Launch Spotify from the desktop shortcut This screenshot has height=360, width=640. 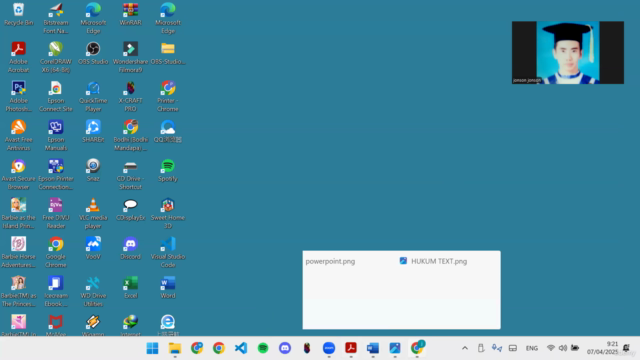pyautogui.click(x=168, y=170)
